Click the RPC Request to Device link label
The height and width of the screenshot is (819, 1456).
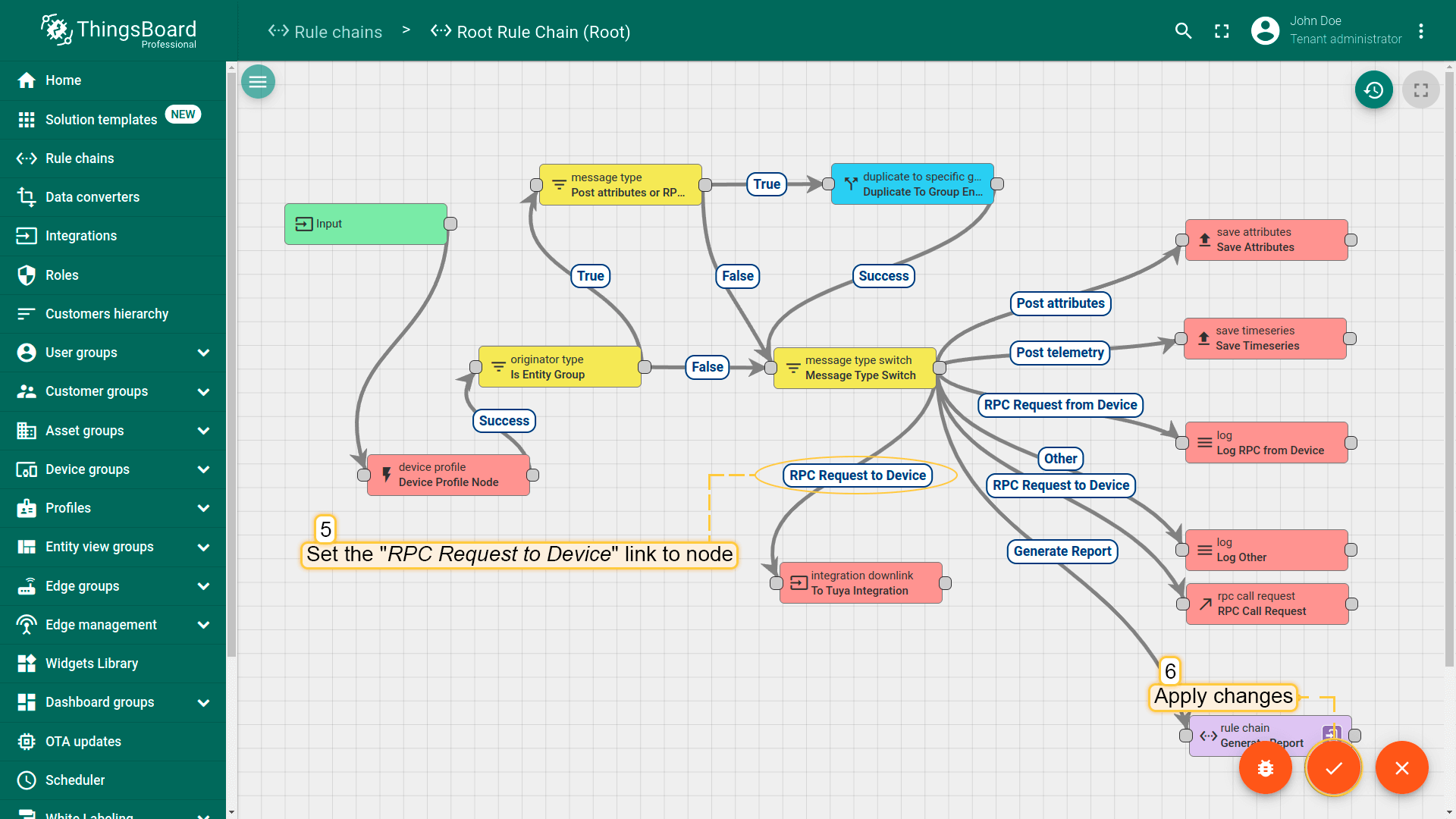point(857,475)
